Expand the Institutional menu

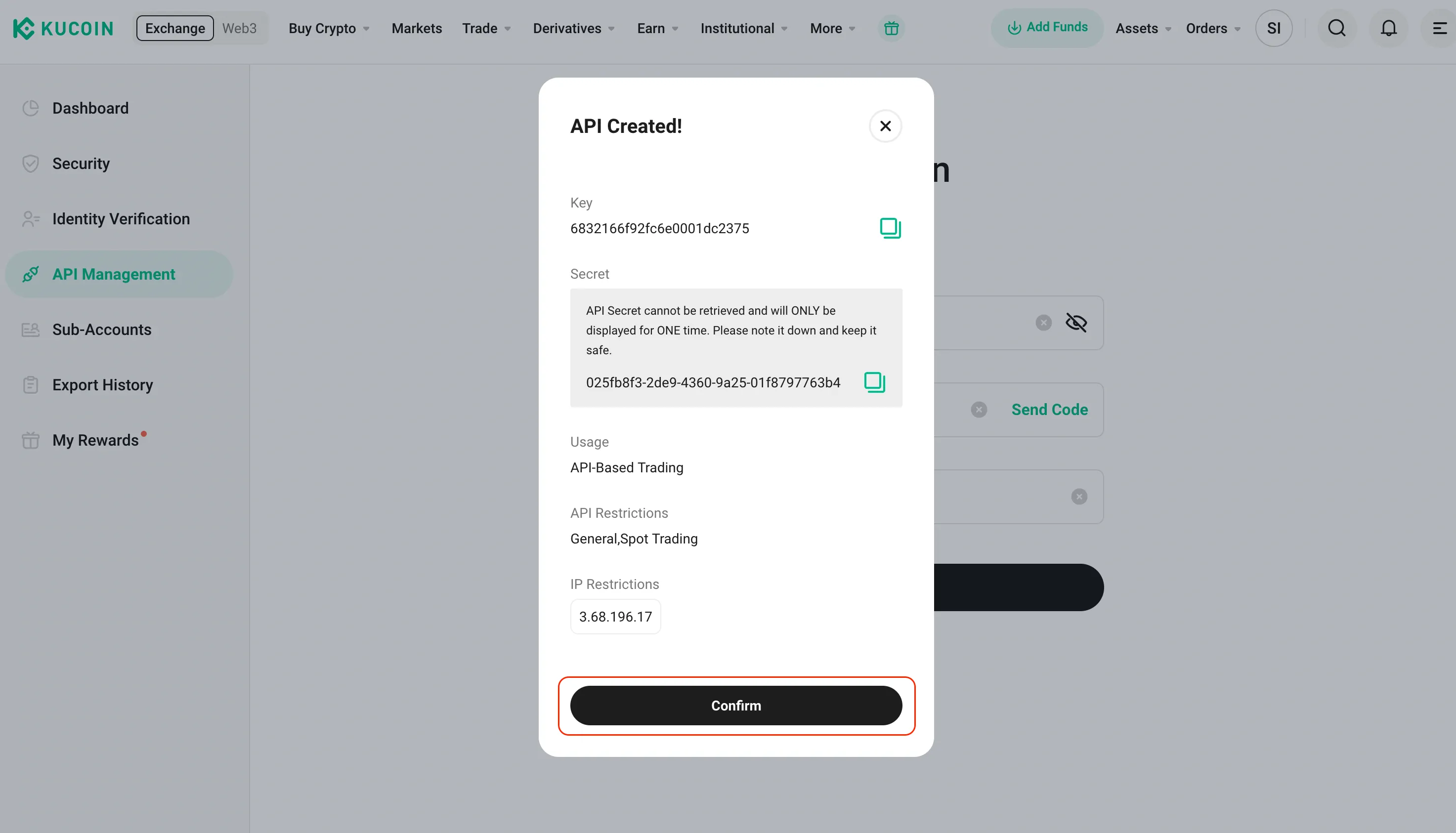744,28
